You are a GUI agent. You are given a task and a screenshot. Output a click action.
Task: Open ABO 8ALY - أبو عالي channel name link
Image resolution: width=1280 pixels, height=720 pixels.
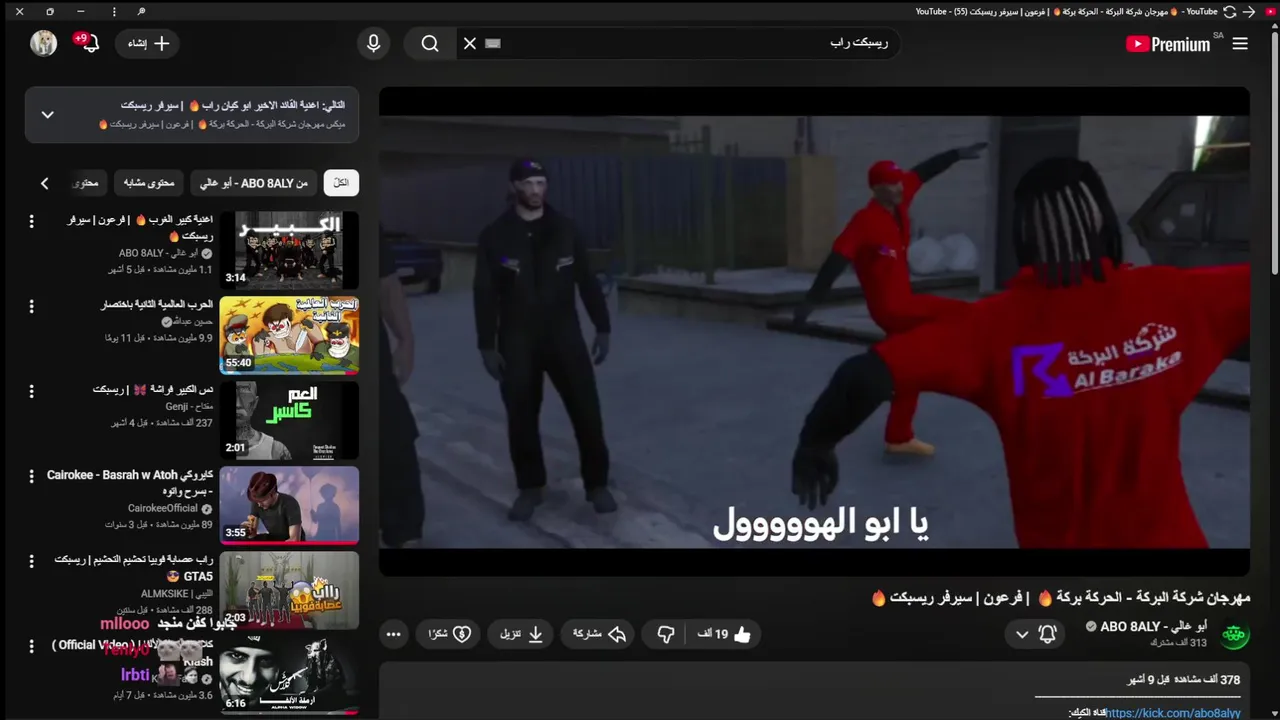tap(1153, 627)
